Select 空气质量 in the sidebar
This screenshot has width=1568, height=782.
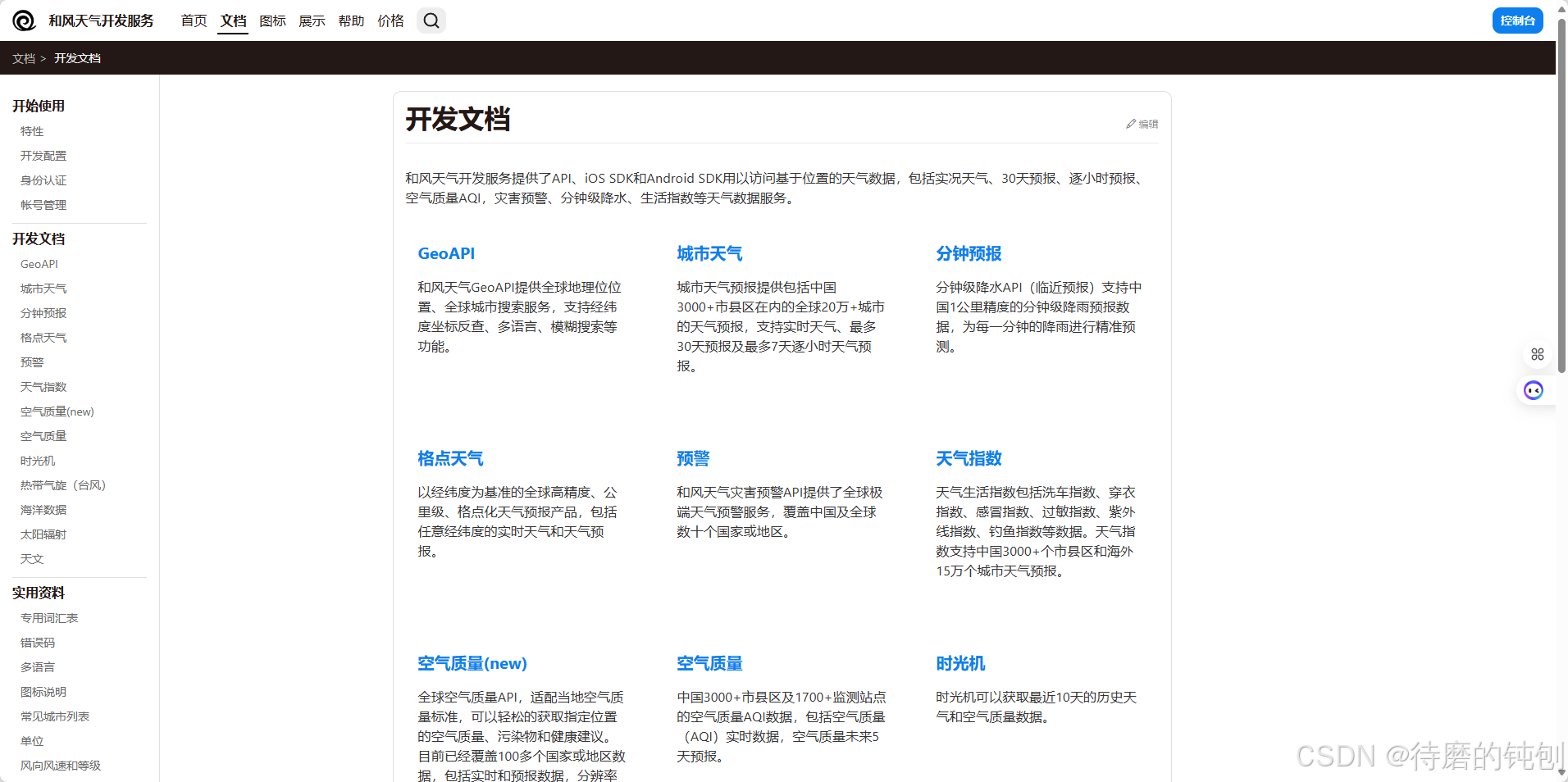pyautogui.click(x=43, y=436)
